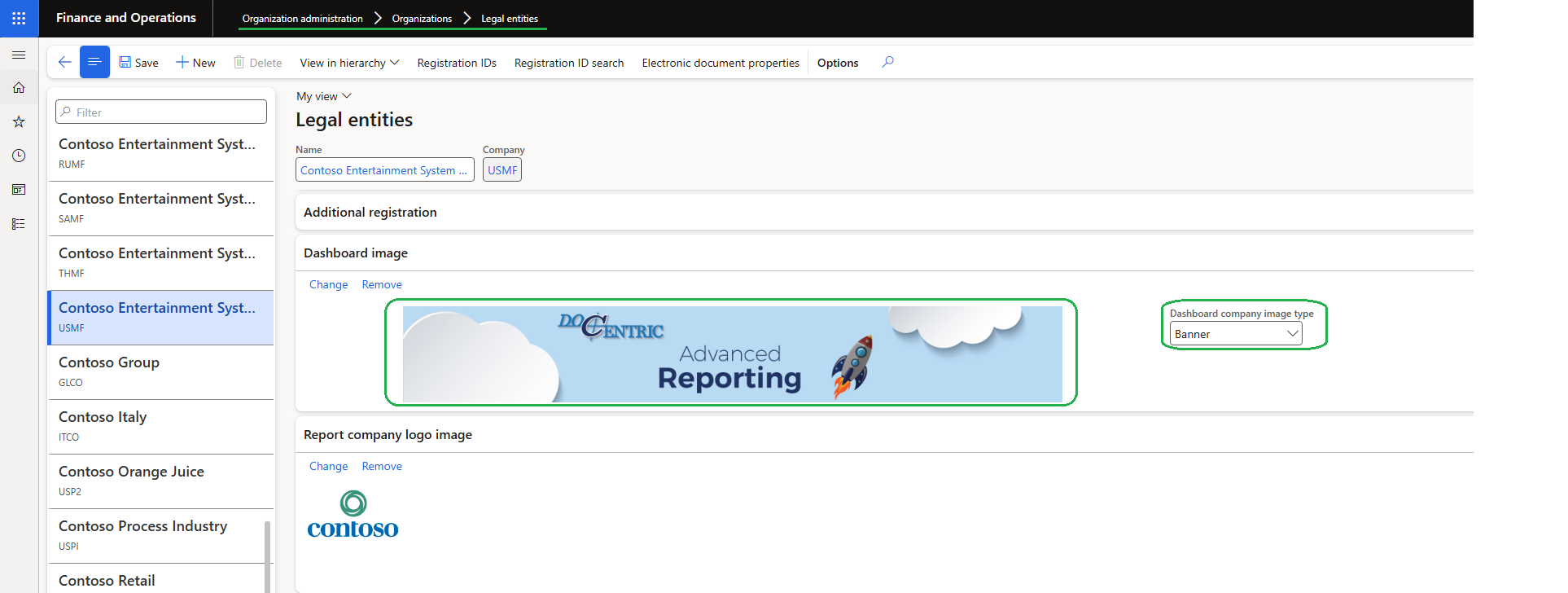Expand the Additional registration section
1568x593 pixels.
tap(884, 212)
